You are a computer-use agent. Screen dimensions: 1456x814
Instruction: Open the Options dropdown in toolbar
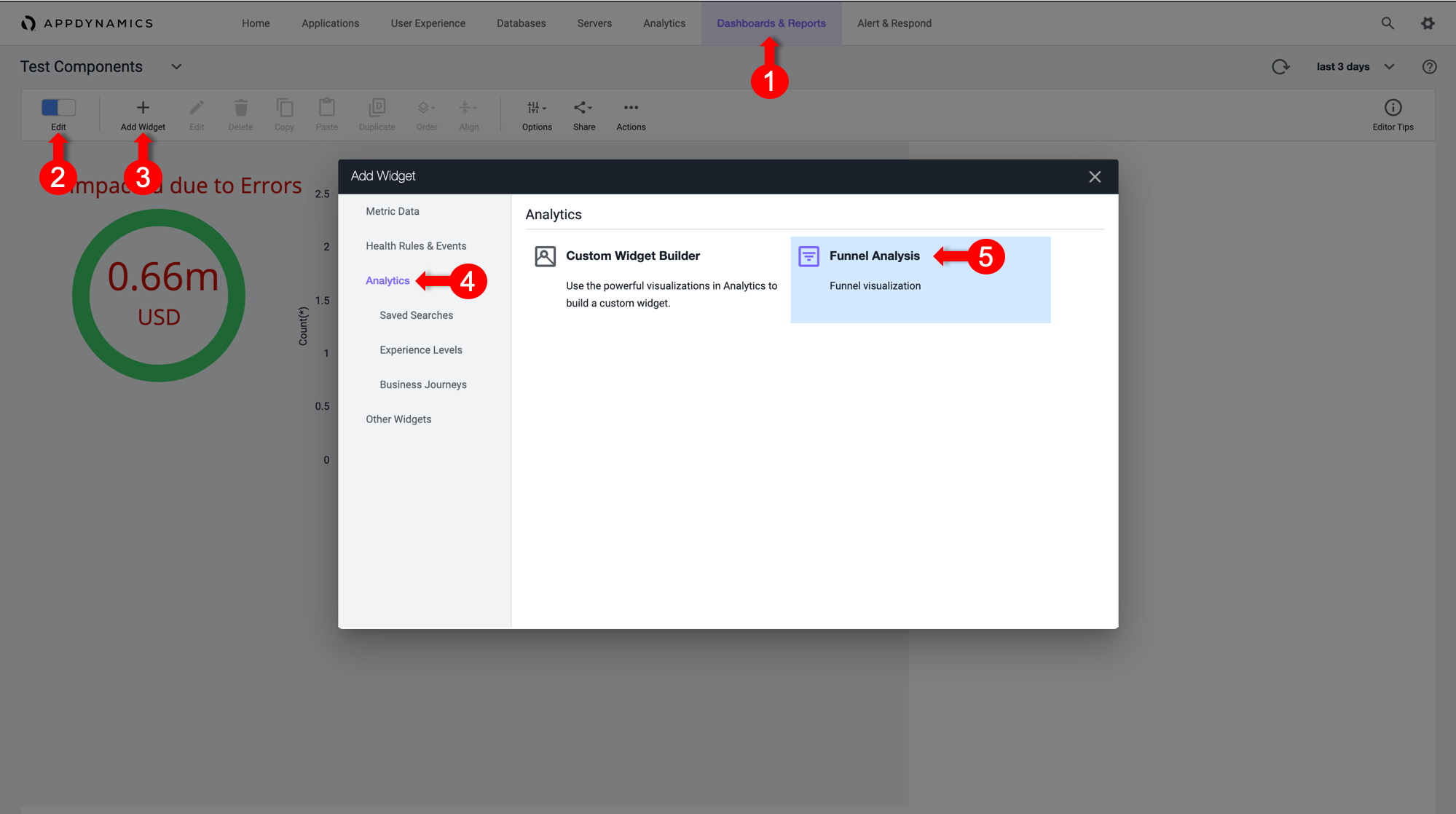(537, 115)
